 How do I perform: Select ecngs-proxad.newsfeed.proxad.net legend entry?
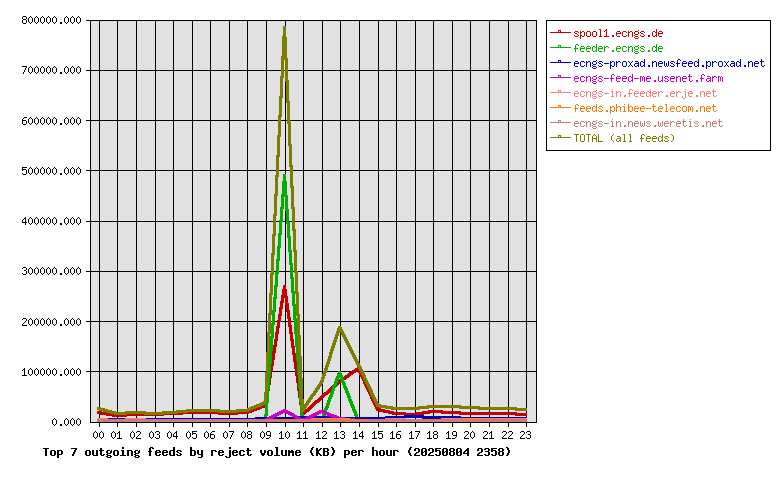pyautogui.click(x=669, y=63)
